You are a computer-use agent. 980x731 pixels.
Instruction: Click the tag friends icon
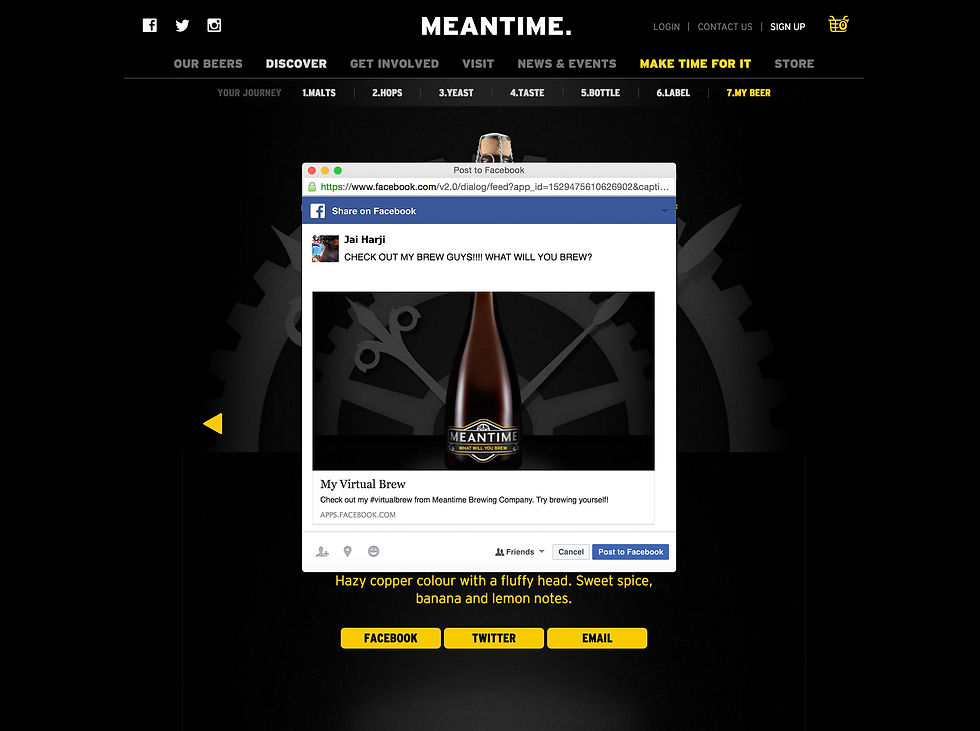[322, 552]
